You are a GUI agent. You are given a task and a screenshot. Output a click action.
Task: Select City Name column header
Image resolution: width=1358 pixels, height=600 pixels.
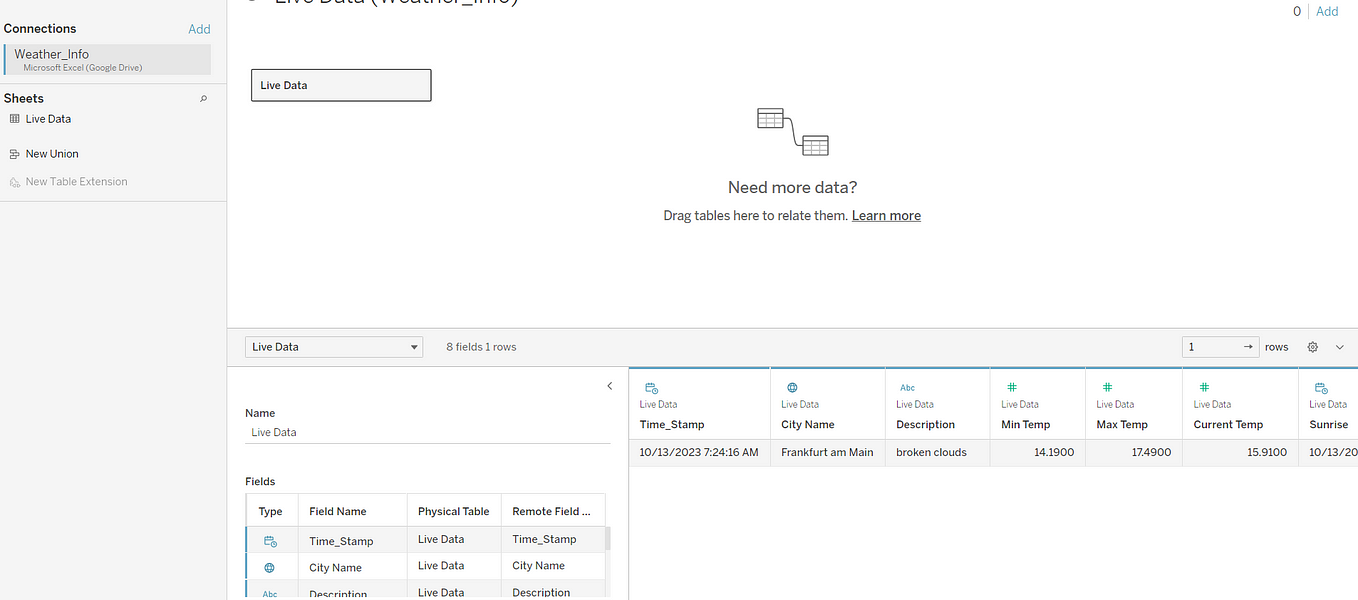coord(808,425)
